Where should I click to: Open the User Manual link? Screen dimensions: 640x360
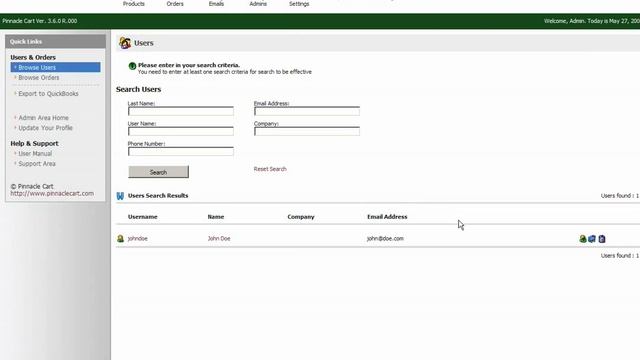click(35, 153)
